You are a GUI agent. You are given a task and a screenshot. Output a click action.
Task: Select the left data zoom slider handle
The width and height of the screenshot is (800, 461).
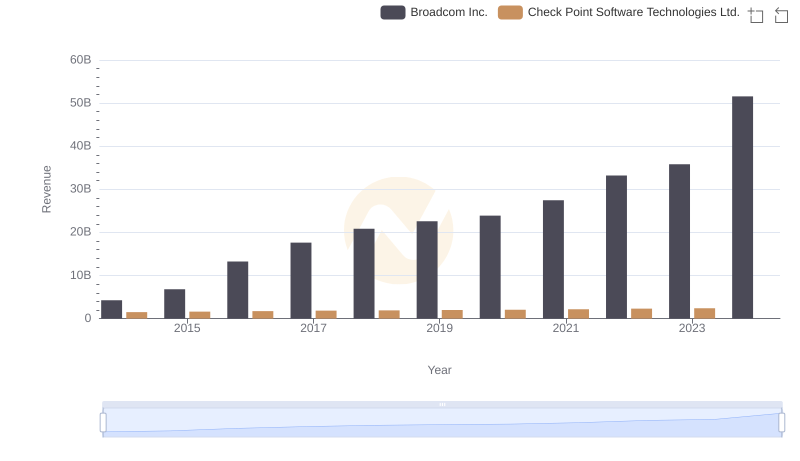[x=103, y=423]
